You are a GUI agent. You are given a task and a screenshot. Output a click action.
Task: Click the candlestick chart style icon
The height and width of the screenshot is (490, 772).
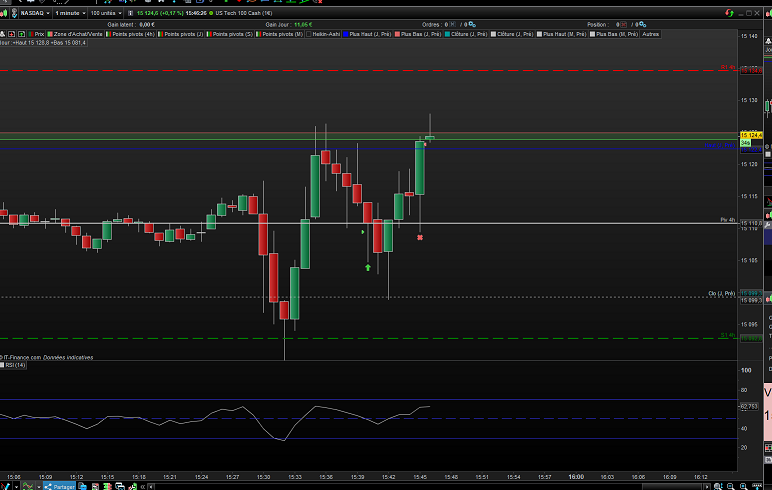point(3,13)
